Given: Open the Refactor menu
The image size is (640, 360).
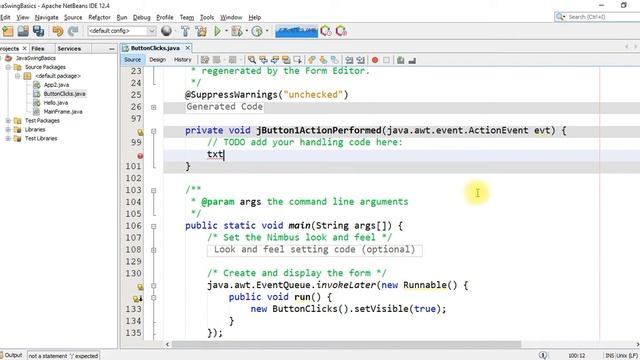Looking at the screenshot, I should (99, 17).
